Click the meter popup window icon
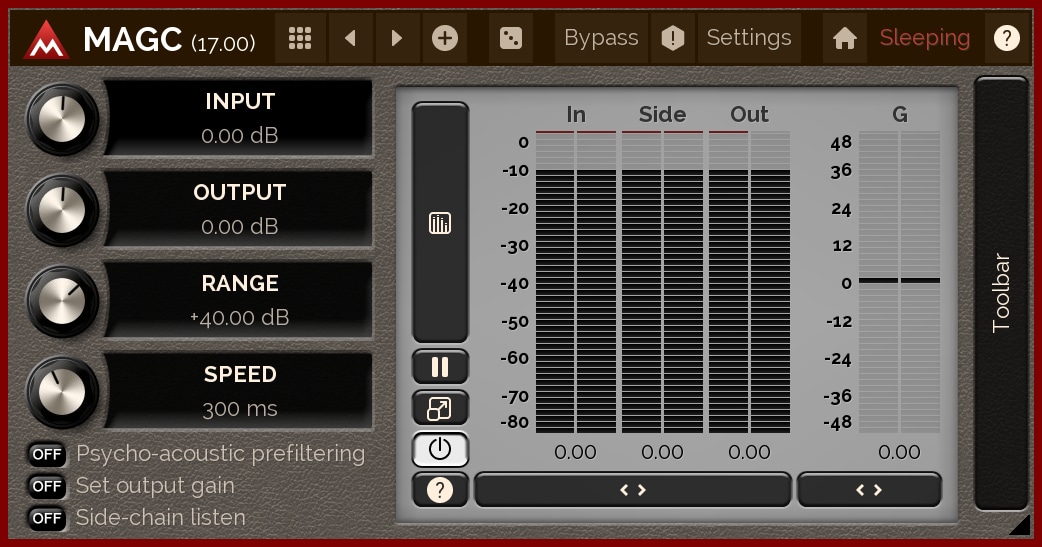 440,409
